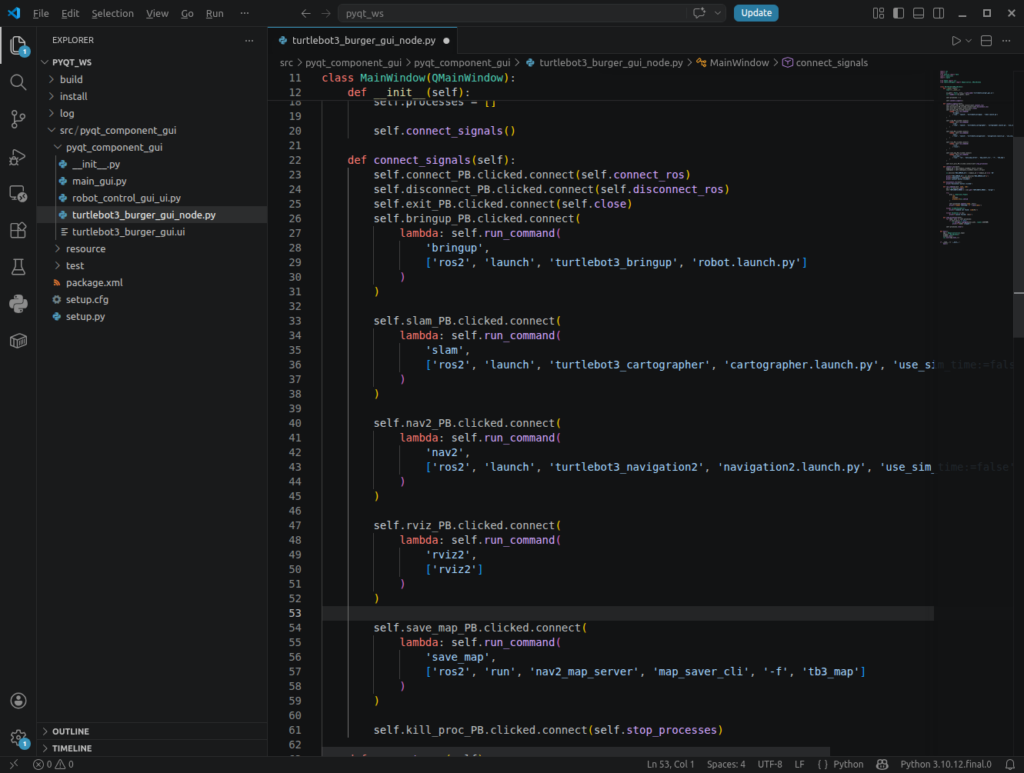The image size is (1024, 773).
Task: Open the Remote Explorer view
Action: (18, 193)
